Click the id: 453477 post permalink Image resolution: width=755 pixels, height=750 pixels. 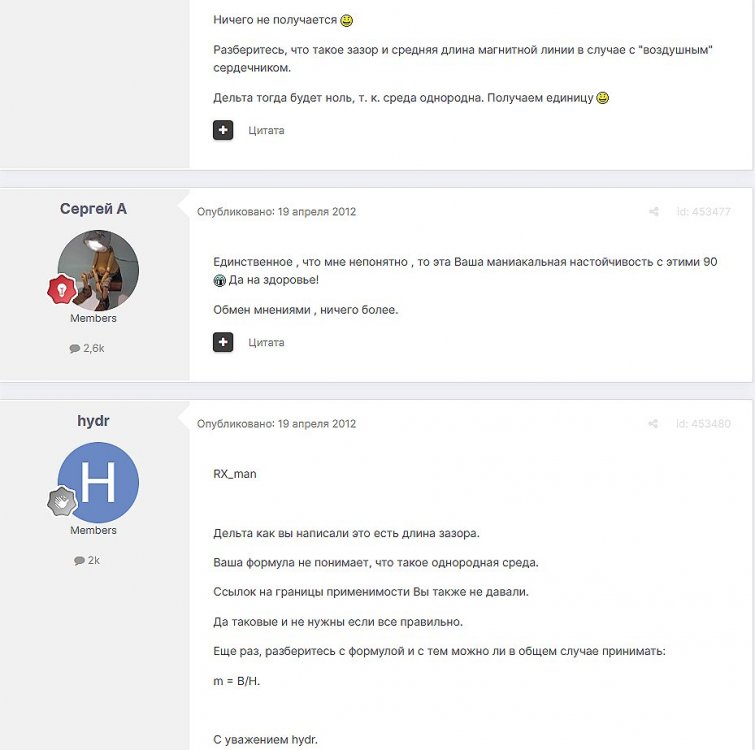(703, 212)
